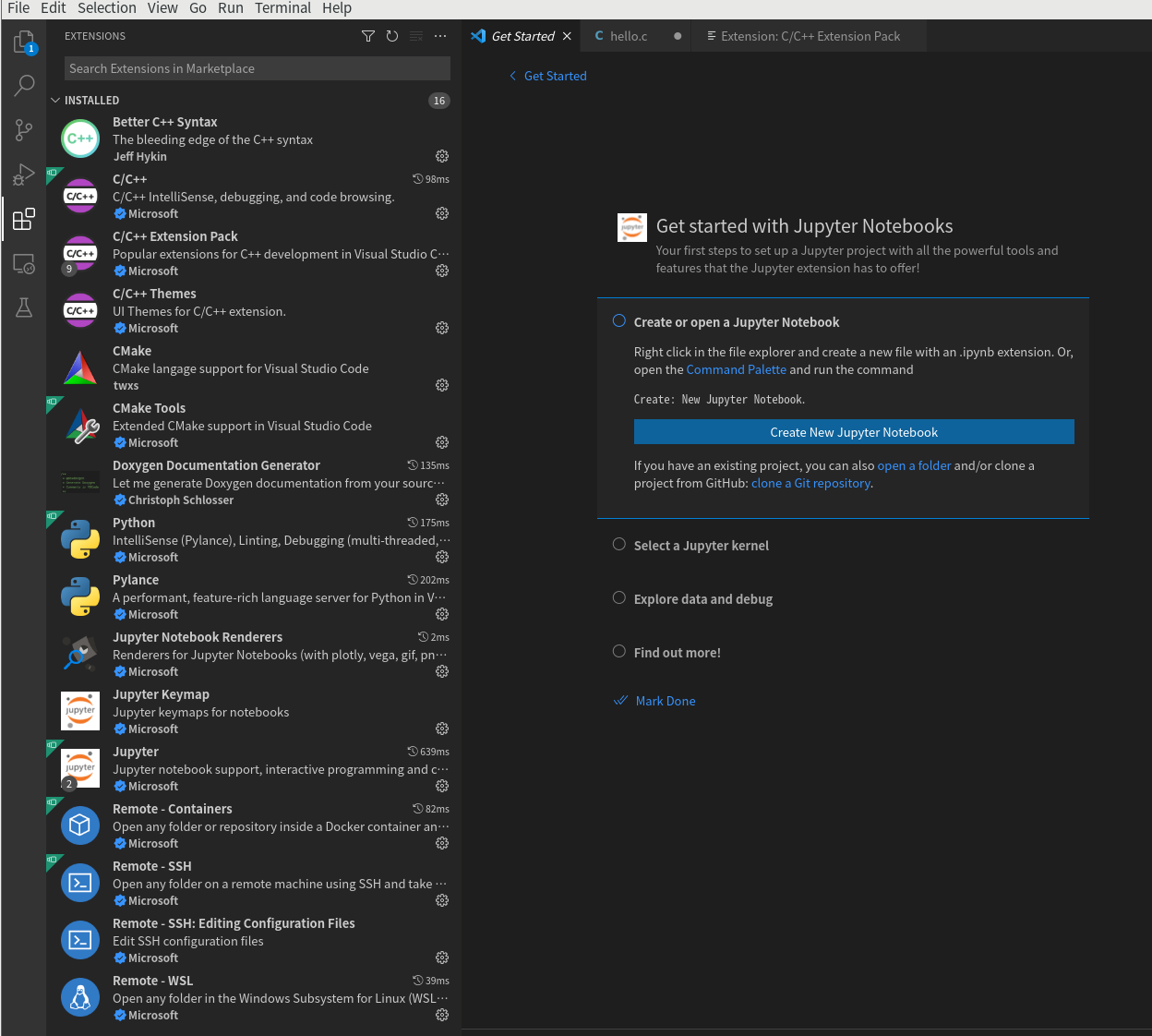This screenshot has height=1036, width=1152.
Task: Mark 'Find out more!' step circle
Action: pos(619,652)
